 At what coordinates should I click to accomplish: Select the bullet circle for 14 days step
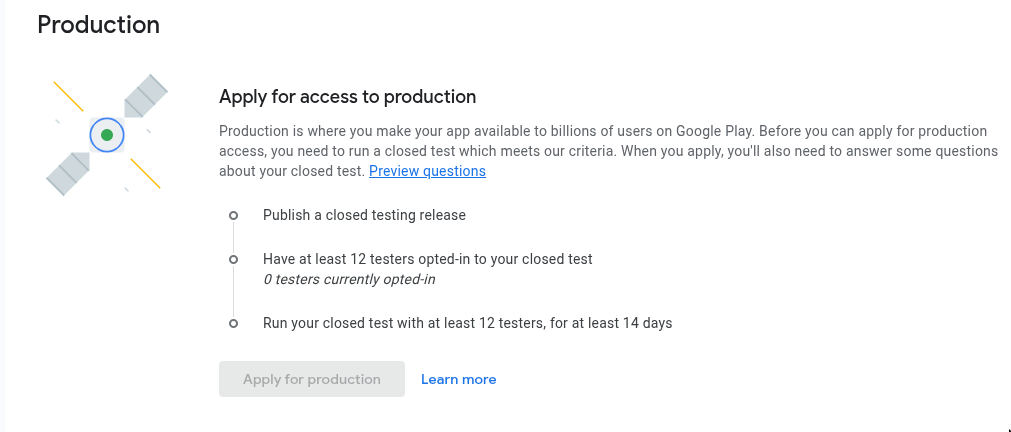pos(233,323)
